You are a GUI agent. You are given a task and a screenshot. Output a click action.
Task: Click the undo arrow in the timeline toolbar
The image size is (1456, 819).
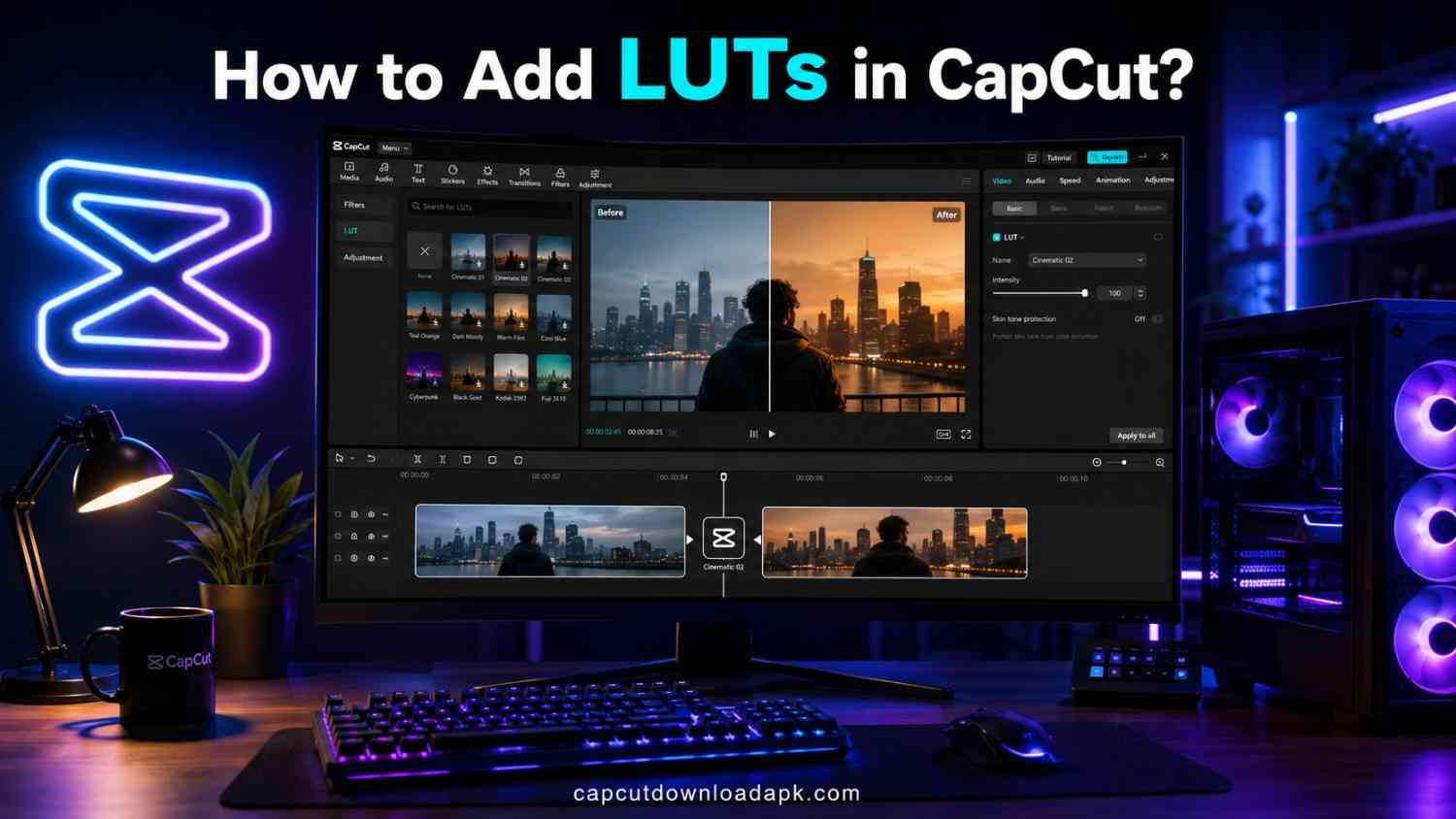point(371,458)
